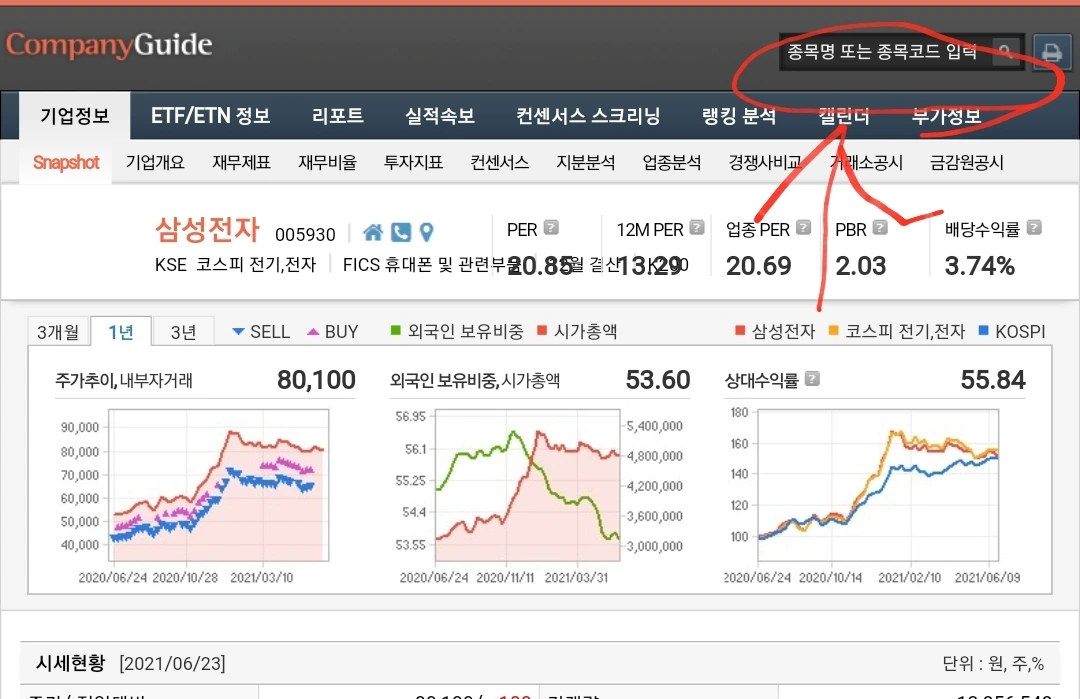Click the red 삼성전자 legend swatch
This screenshot has width=1080, height=699.
(x=740, y=331)
